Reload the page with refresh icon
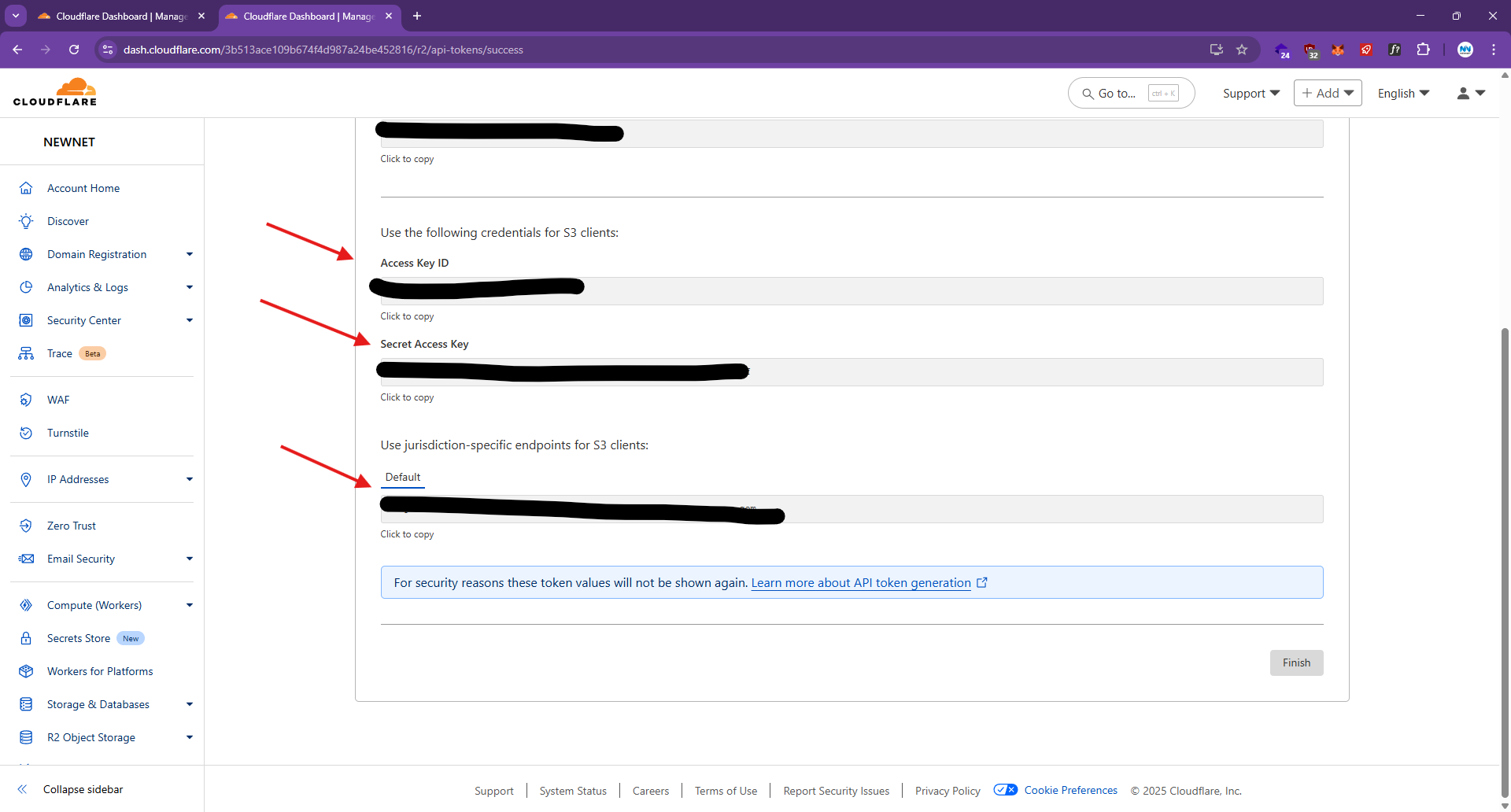The height and width of the screenshot is (812, 1511). point(74,50)
